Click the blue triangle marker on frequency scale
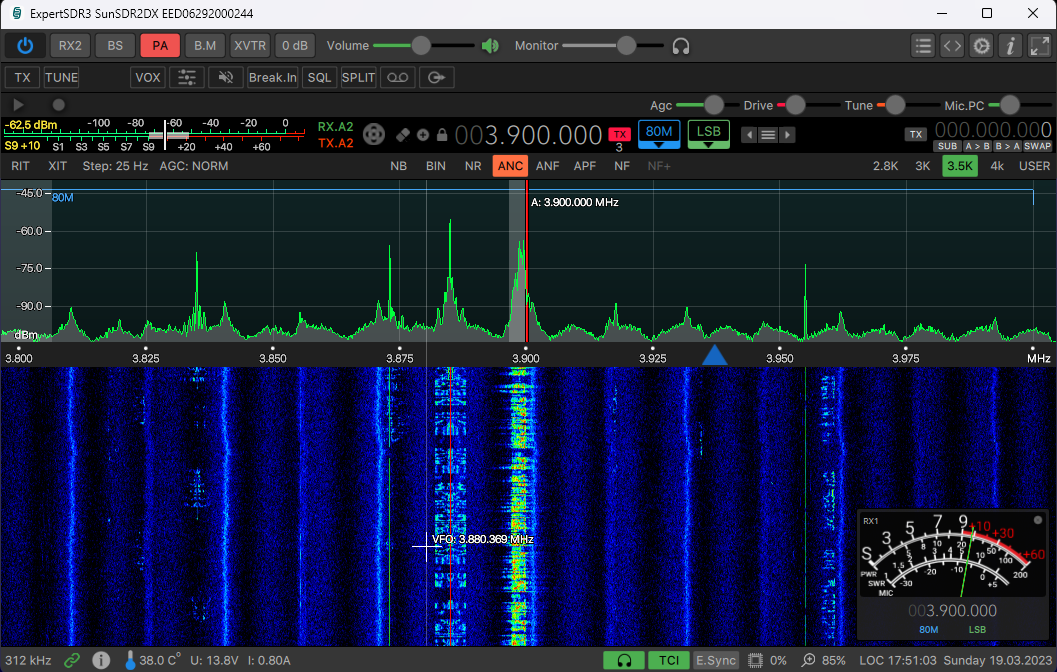Screen dimensions: 1057x672 pos(715,355)
